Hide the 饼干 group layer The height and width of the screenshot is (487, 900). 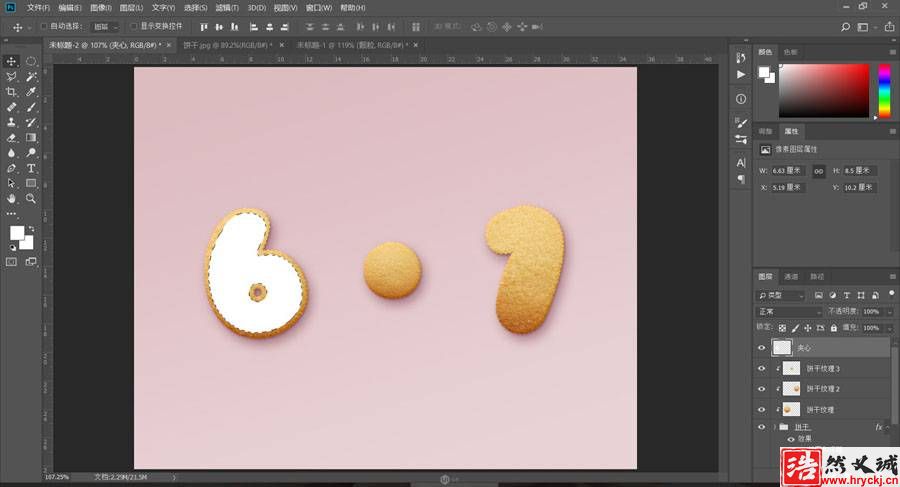[762, 427]
